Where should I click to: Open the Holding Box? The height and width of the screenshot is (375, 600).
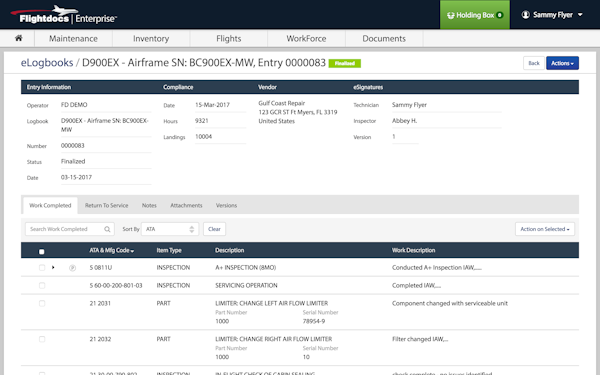pyautogui.click(x=474, y=15)
